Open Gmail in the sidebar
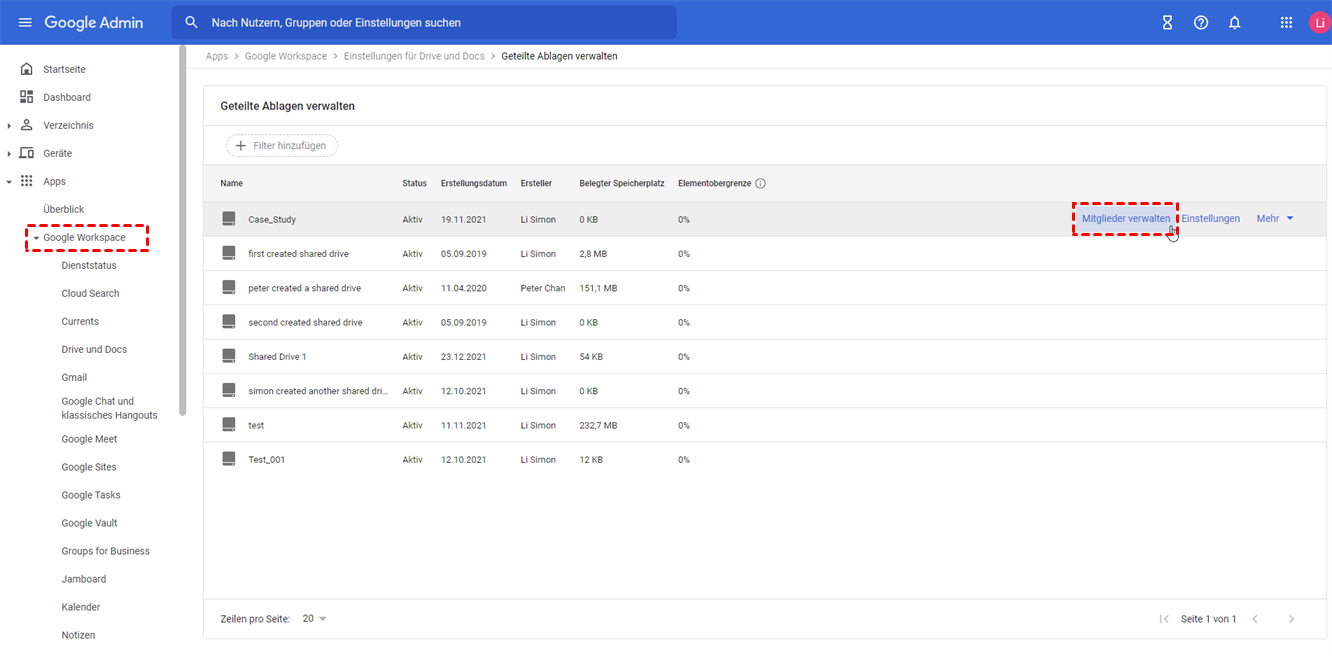The height and width of the screenshot is (656, 1332). [x=74, y=377]
